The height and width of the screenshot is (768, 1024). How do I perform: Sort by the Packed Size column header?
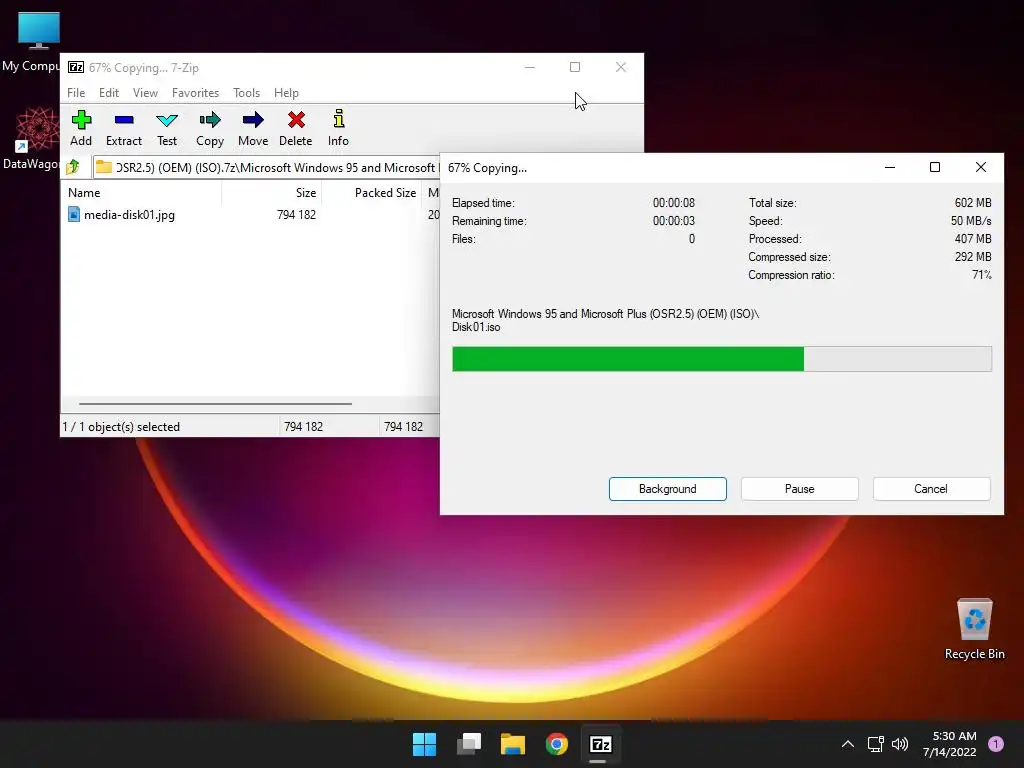tap(371, 193)
